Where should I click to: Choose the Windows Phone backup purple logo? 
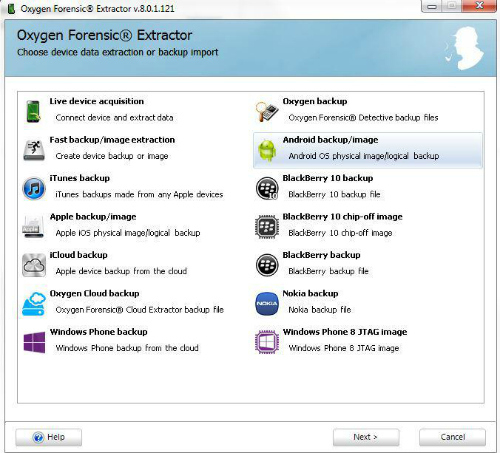pyautogui.click(x=34, y=342)
